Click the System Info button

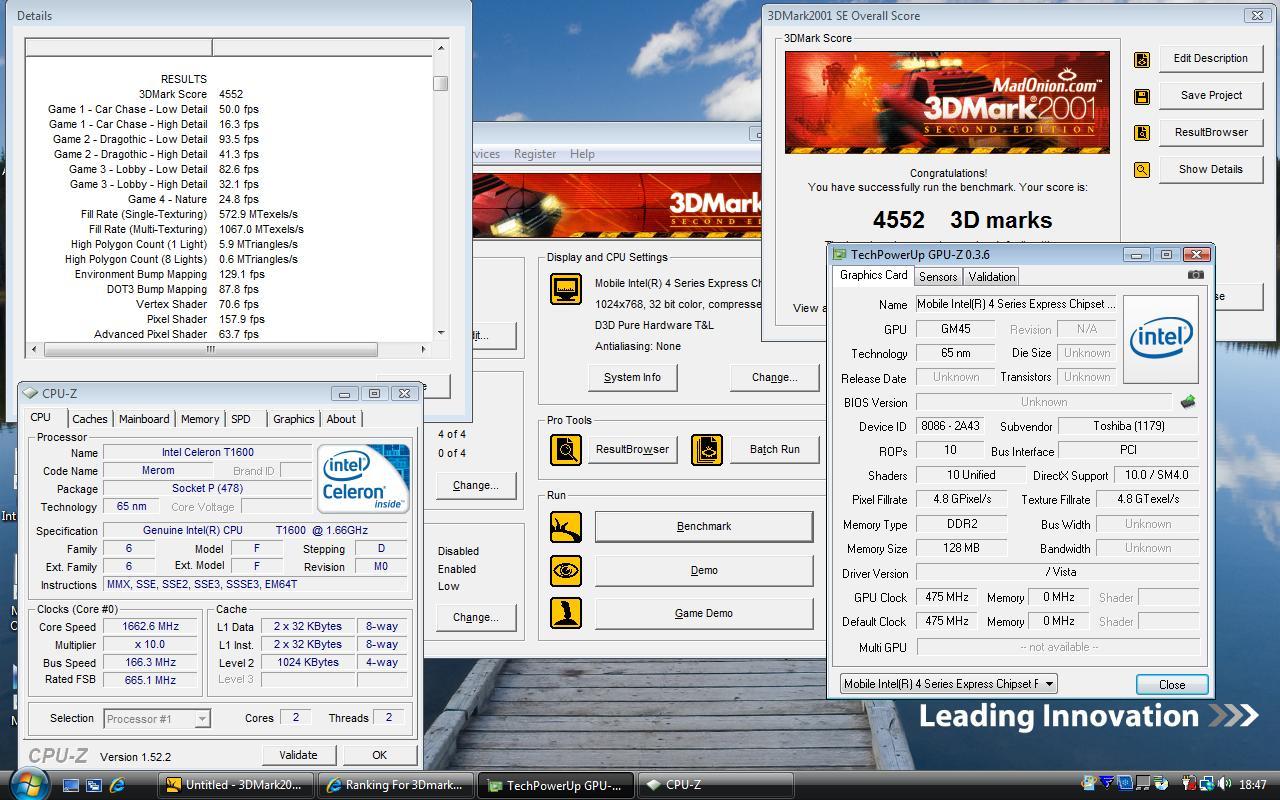point(632,377)
